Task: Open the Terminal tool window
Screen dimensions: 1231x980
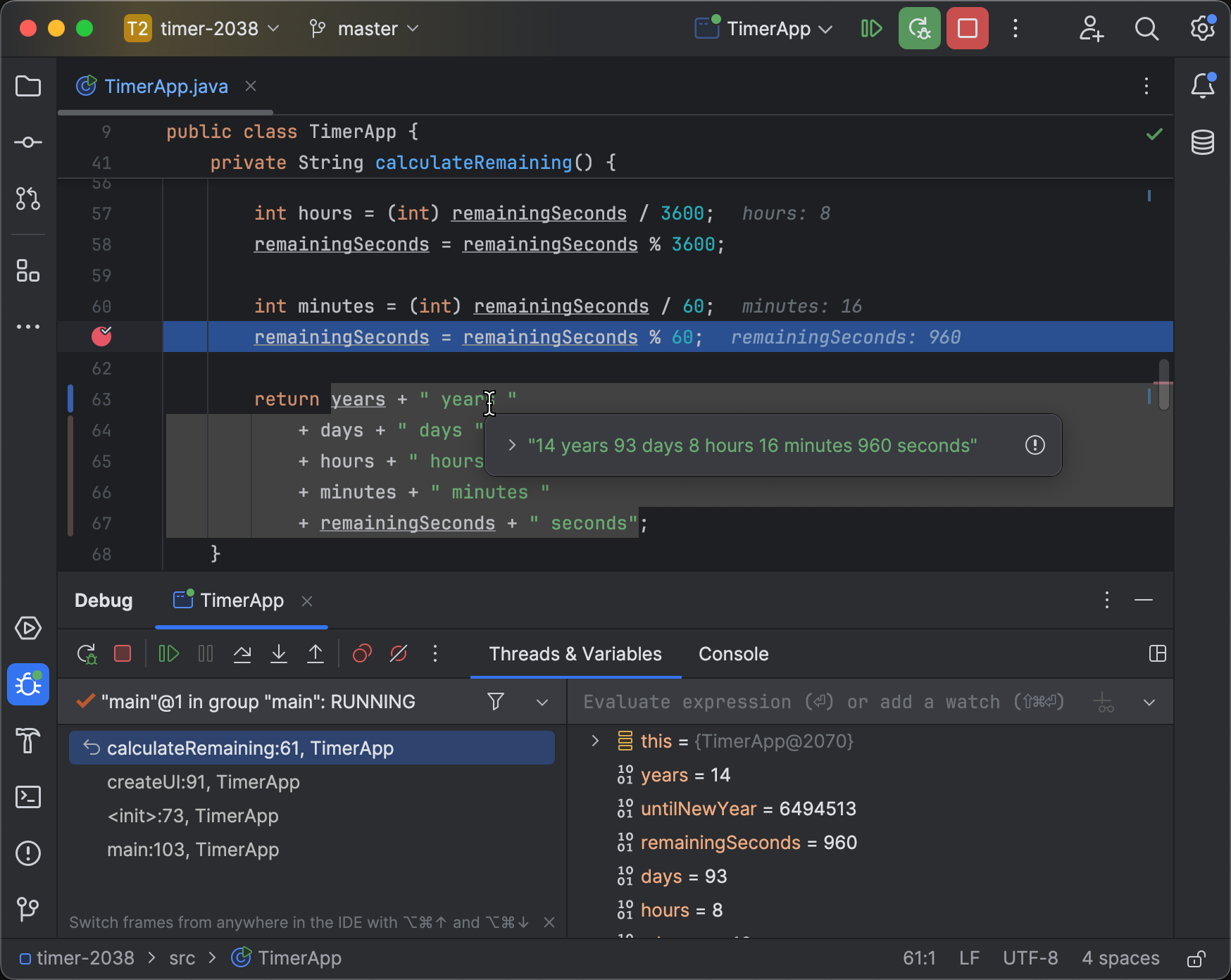Action: pos(28,797)
